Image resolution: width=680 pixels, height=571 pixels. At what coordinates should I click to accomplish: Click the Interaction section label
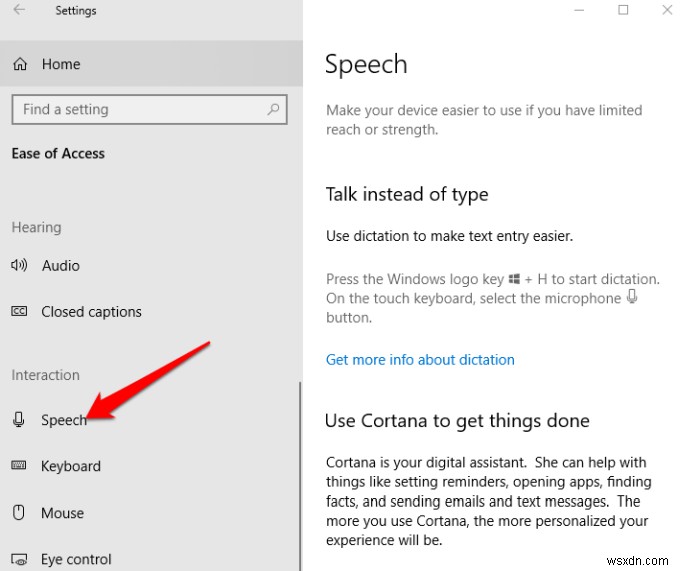tap(46, 375)
